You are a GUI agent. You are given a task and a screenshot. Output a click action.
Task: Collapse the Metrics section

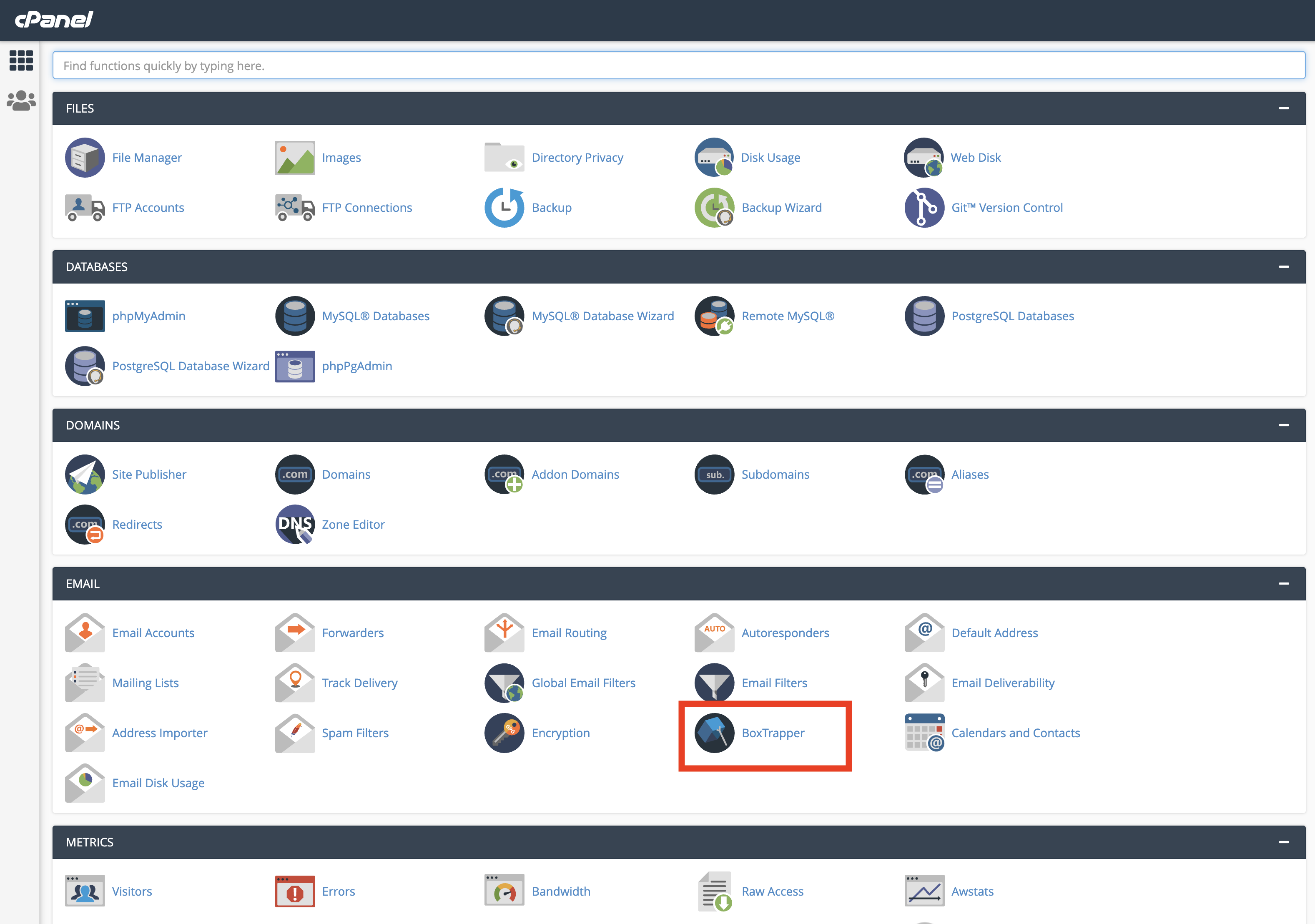(1283, 842)
